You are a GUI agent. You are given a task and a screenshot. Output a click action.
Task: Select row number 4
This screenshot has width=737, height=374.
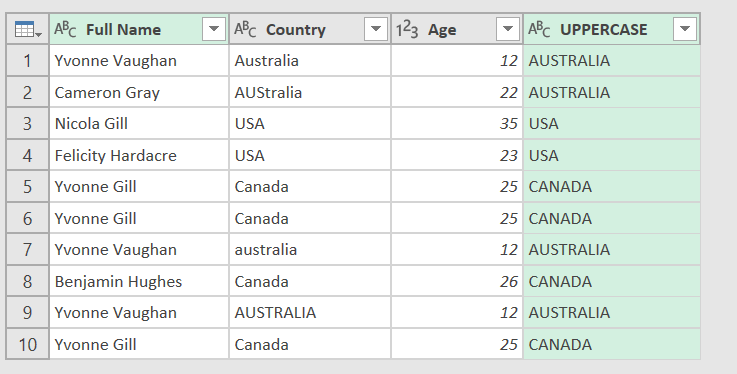click(x=28, y=155)
